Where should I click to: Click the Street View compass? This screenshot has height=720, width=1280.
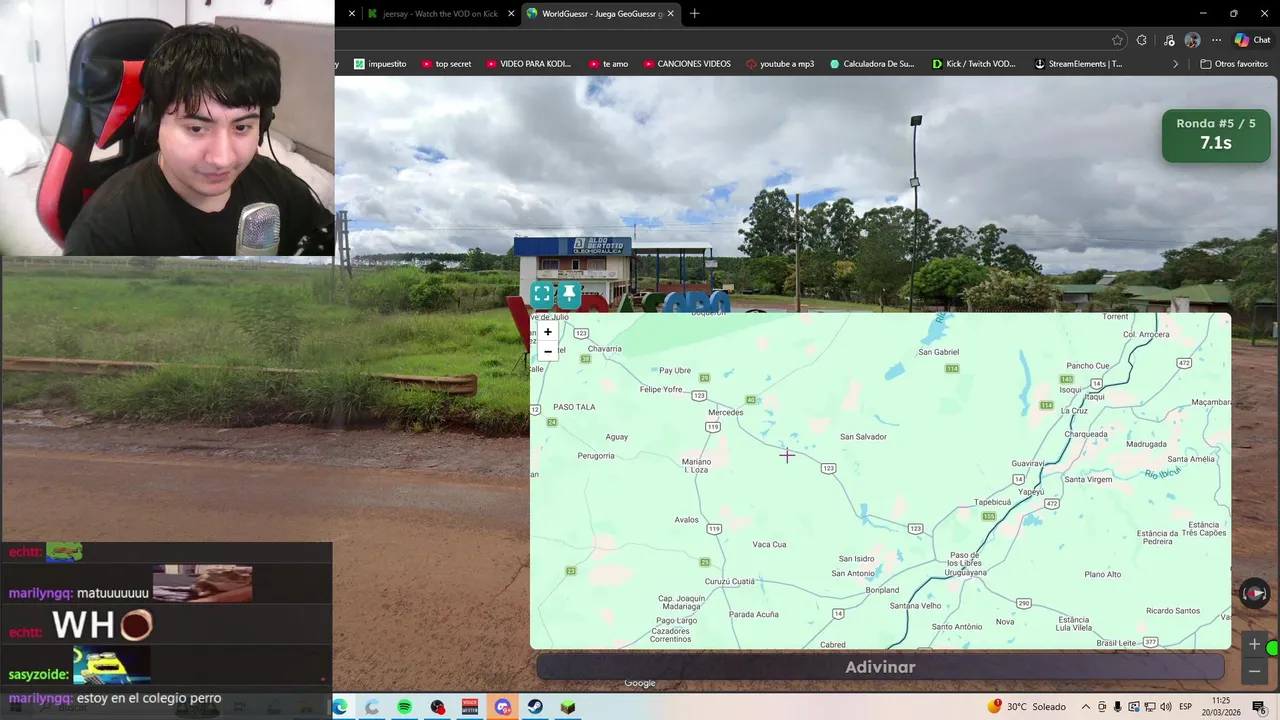(x=1254, y=593)
